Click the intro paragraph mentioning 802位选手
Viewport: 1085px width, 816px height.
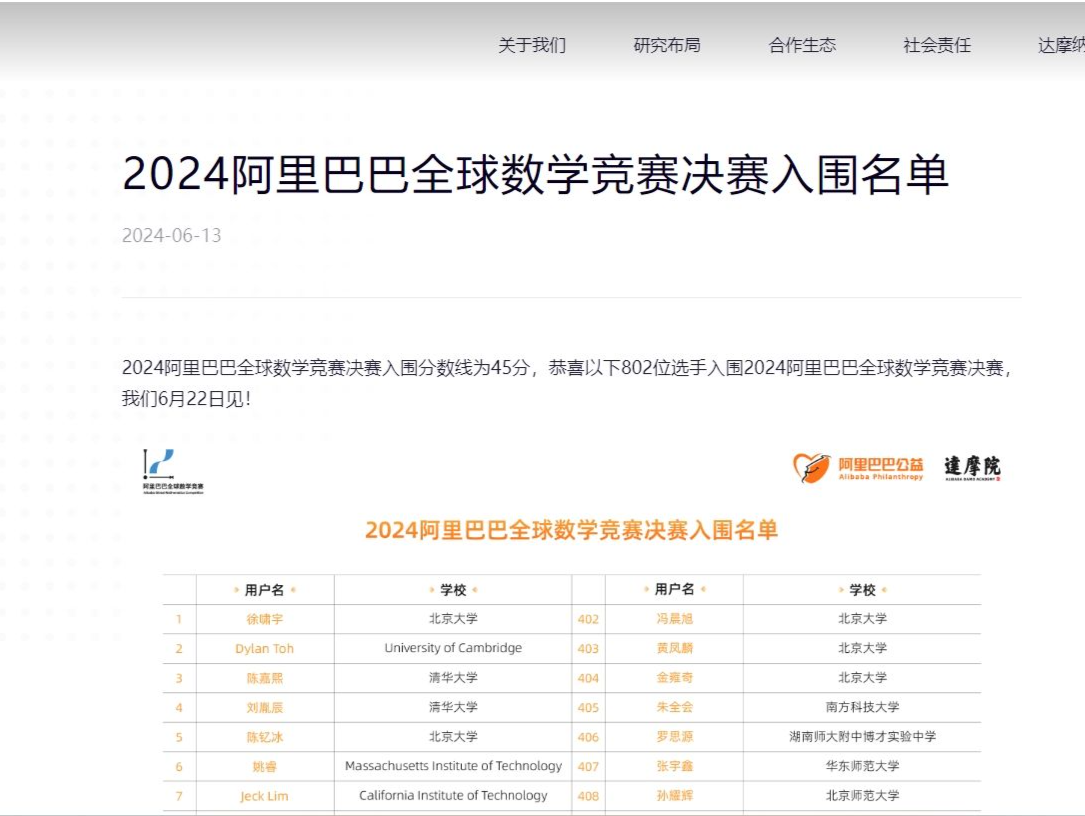[567, 383]
